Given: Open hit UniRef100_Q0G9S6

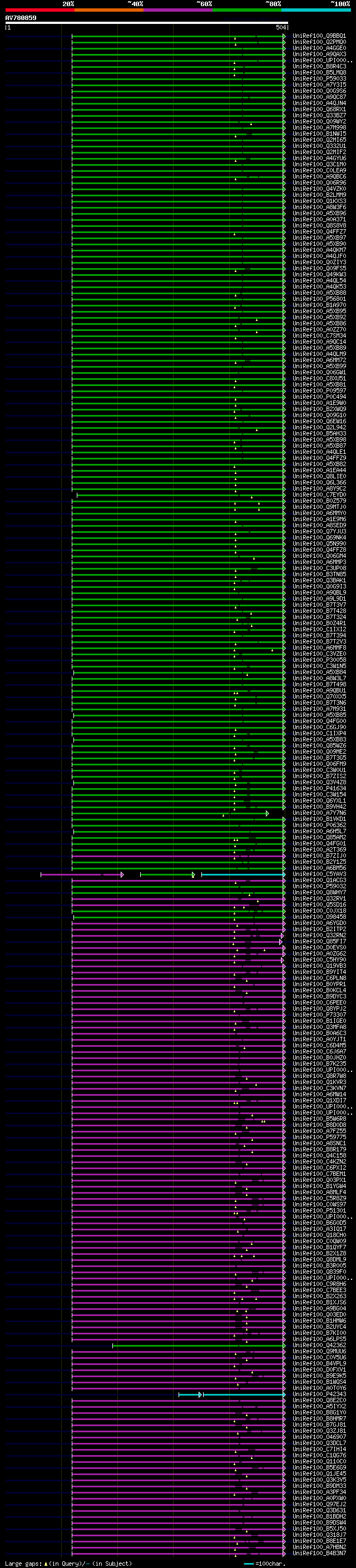Looking at the screenshot, I should [x=319, y=91].
